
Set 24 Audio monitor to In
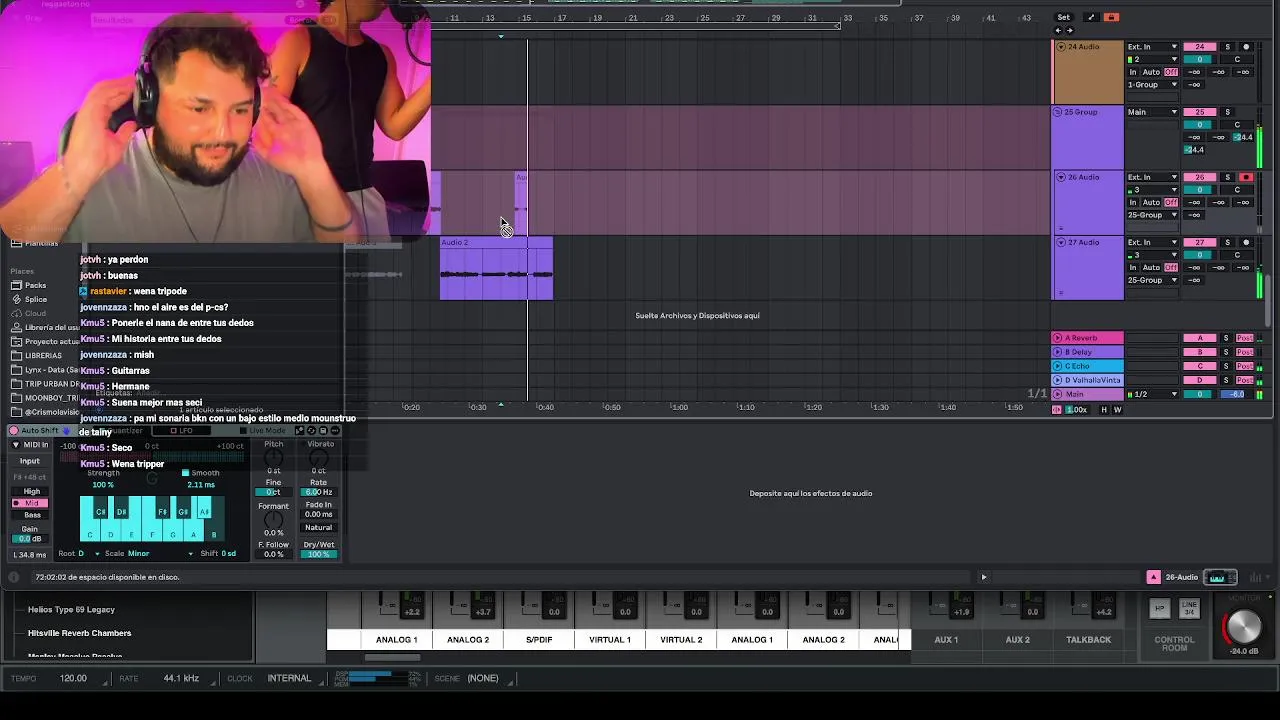(1133, 72)
